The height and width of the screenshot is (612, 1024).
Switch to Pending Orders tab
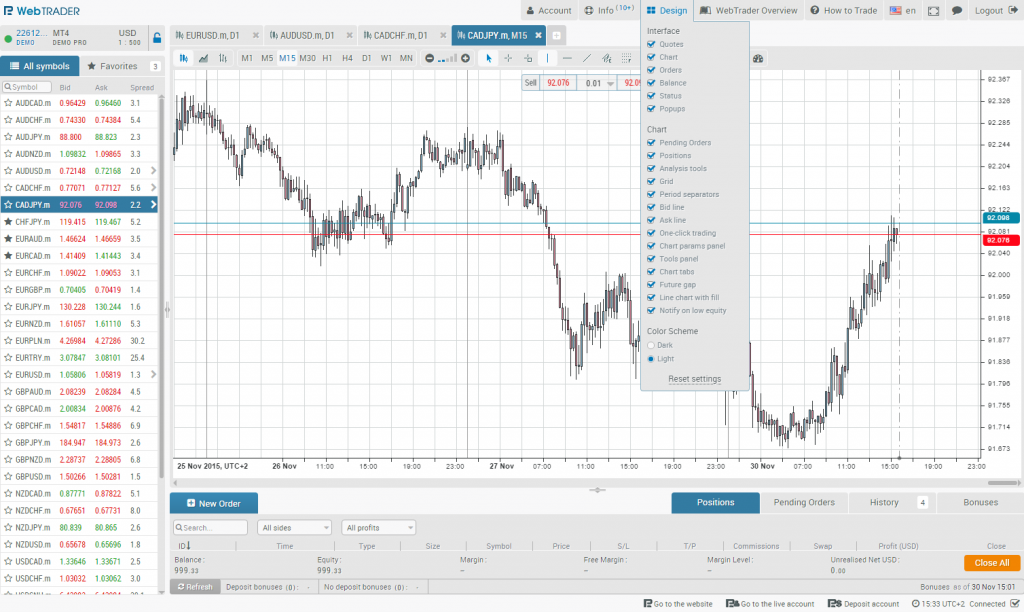804,502
